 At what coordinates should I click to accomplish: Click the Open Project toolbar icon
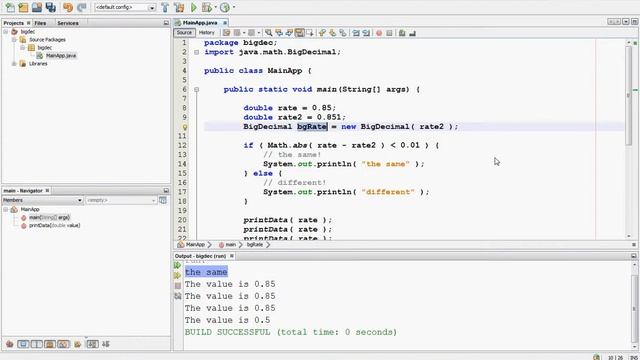[x=37, y=7]
